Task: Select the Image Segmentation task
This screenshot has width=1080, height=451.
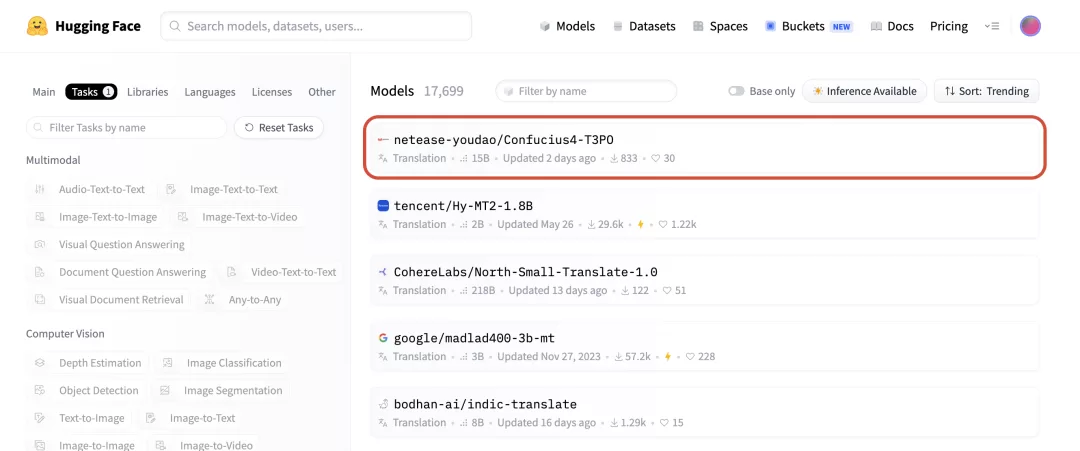Action: 221,390
